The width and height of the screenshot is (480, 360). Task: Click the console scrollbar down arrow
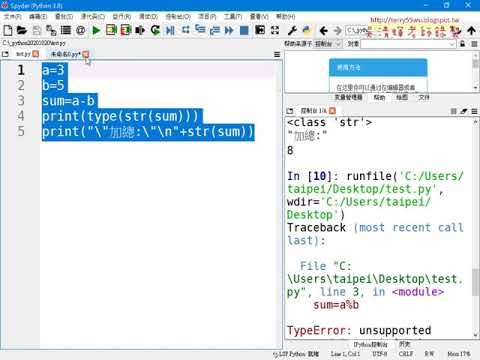475,335
